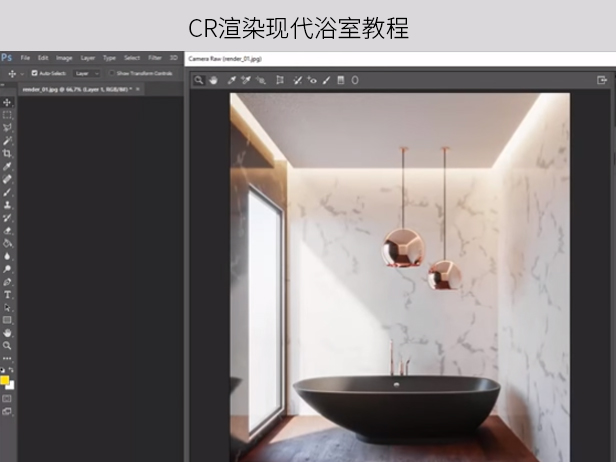Toggle Quick Mask mode button
This screenshot has width=616, height=462.
7,398
